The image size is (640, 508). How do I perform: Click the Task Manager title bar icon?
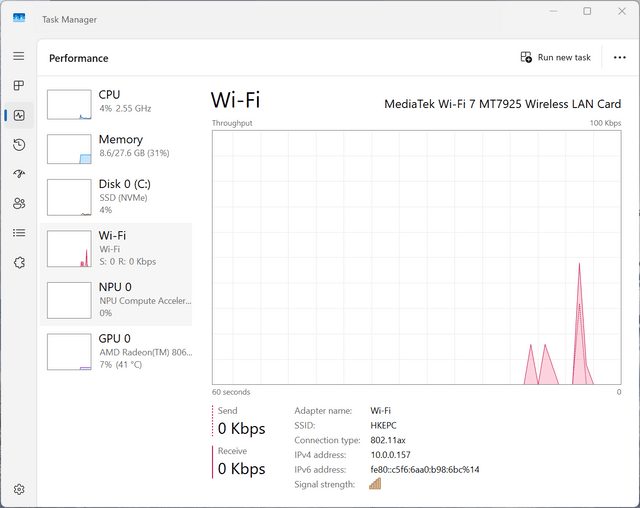point(19,18)
